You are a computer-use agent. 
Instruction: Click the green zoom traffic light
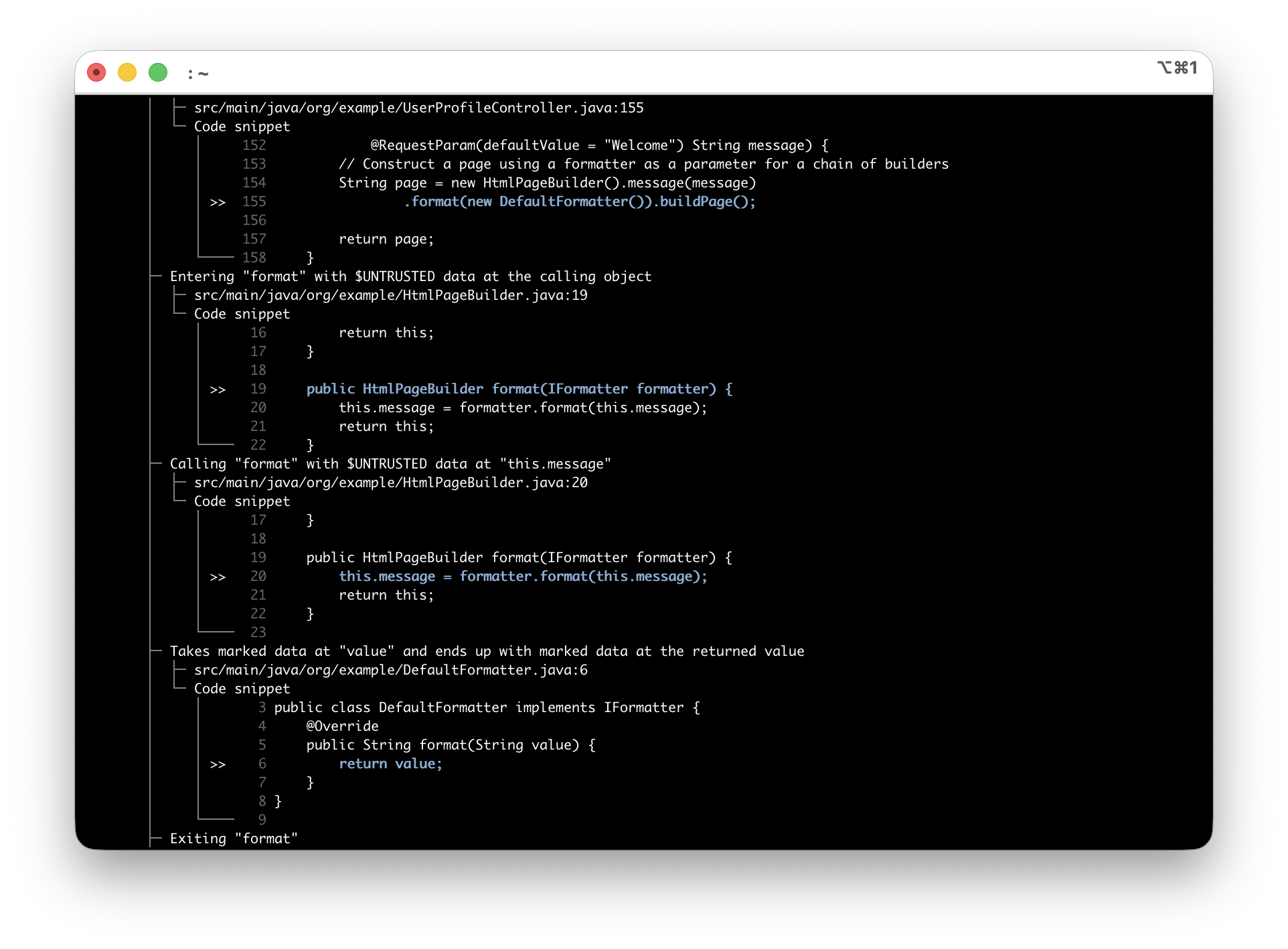point(158,72)
